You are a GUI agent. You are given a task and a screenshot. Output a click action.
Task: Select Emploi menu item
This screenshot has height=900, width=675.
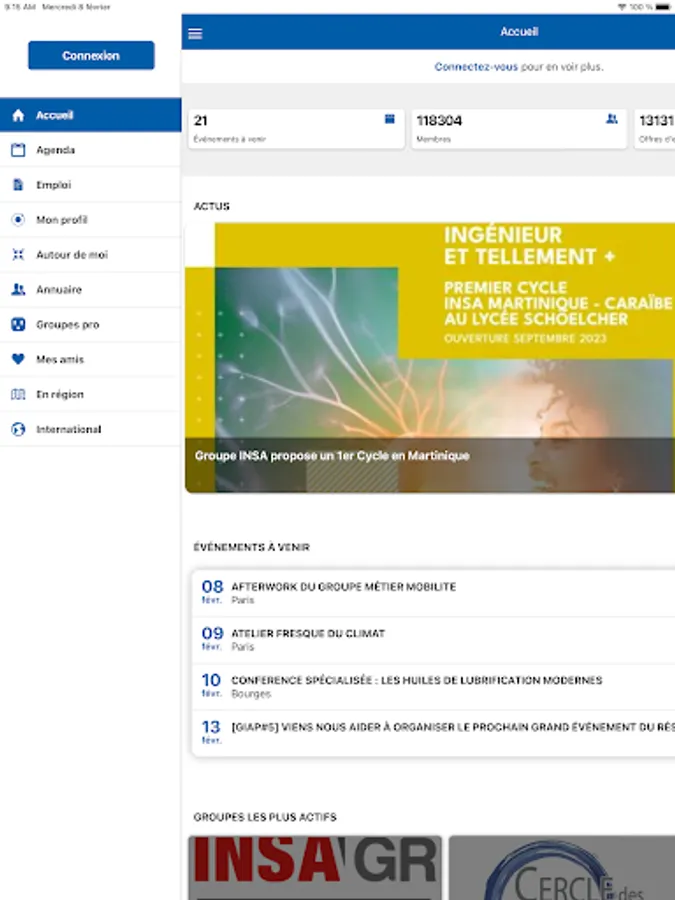91,185
